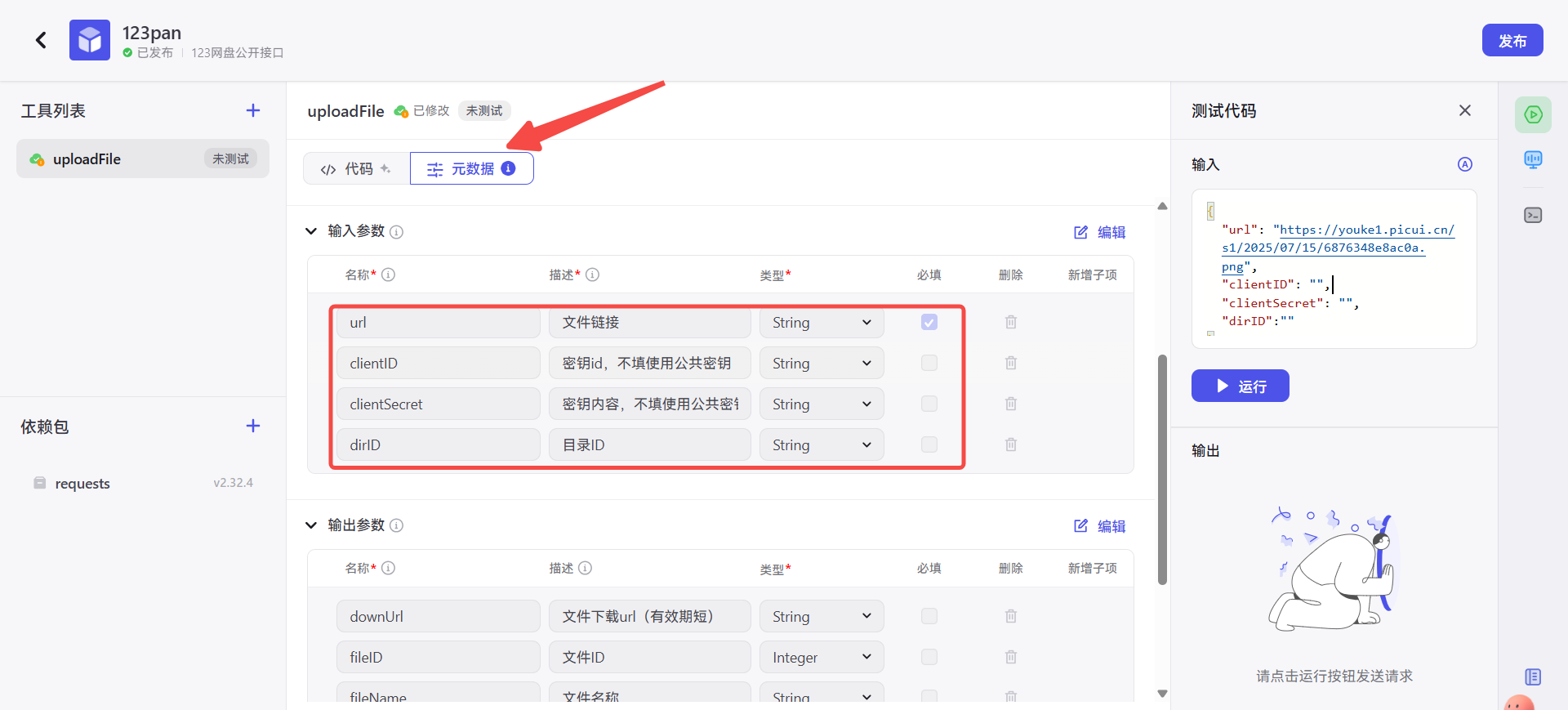1568x710 pixels.
Task: Select uploadFile in the tool list
Action: pyautogui.click(x=143, y=159)
